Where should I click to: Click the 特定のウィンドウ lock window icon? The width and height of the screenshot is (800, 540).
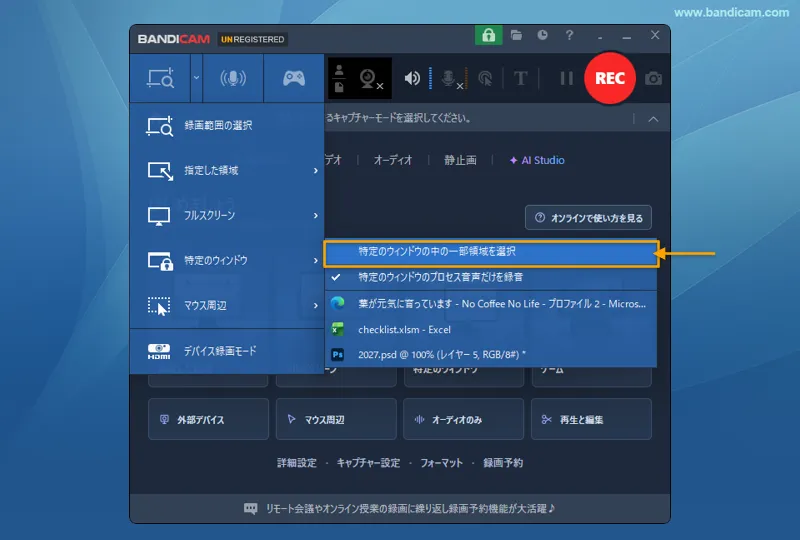[x=160, y=261]
